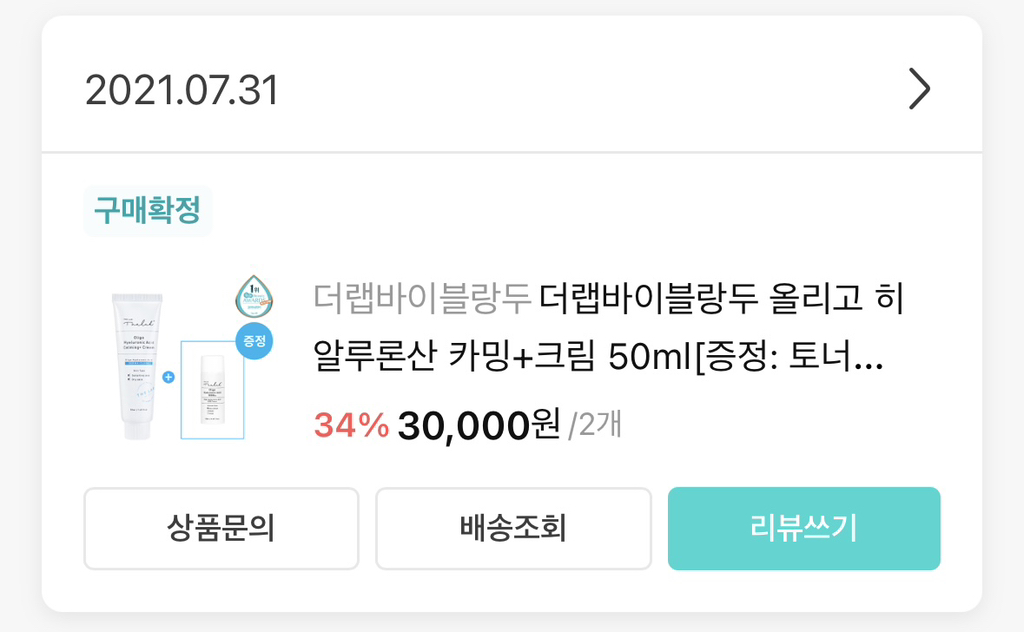Click the small toner sample bottle image
1024x632 pixels.
pyautogui.click(x=212, y=388)
